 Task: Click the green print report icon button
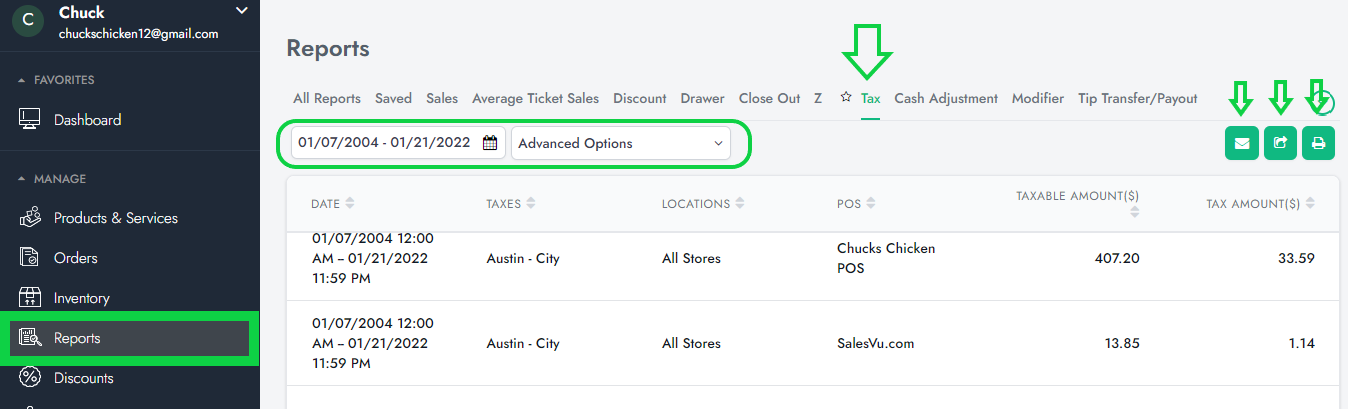[1318, 143]
